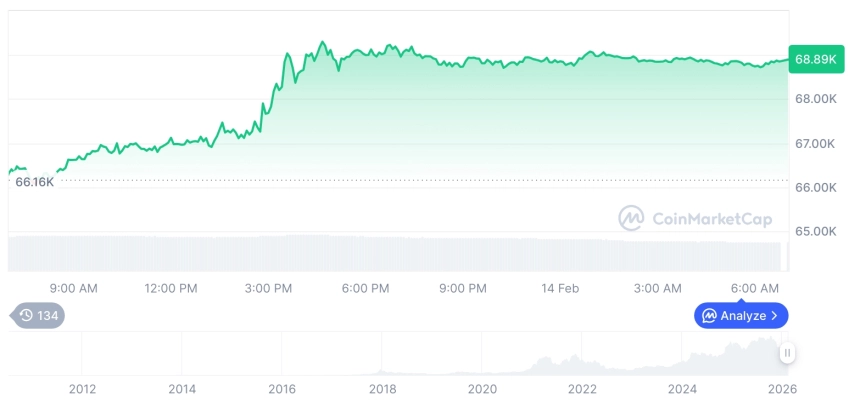Click the 2024 label on the year navigator

click(x=682, y=389)
